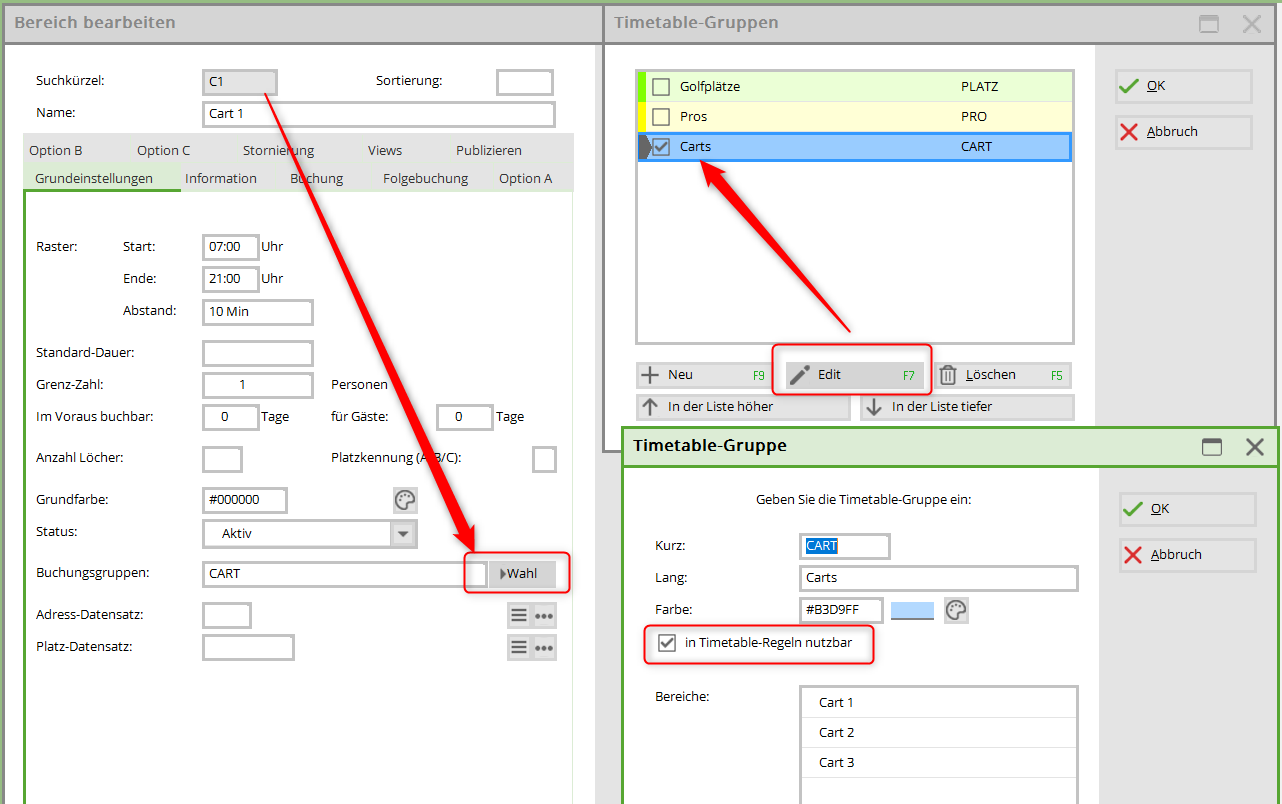Confirm Timetable-Gruppe dialog with OK
Screen dimensions: 1282x804
1187,509
